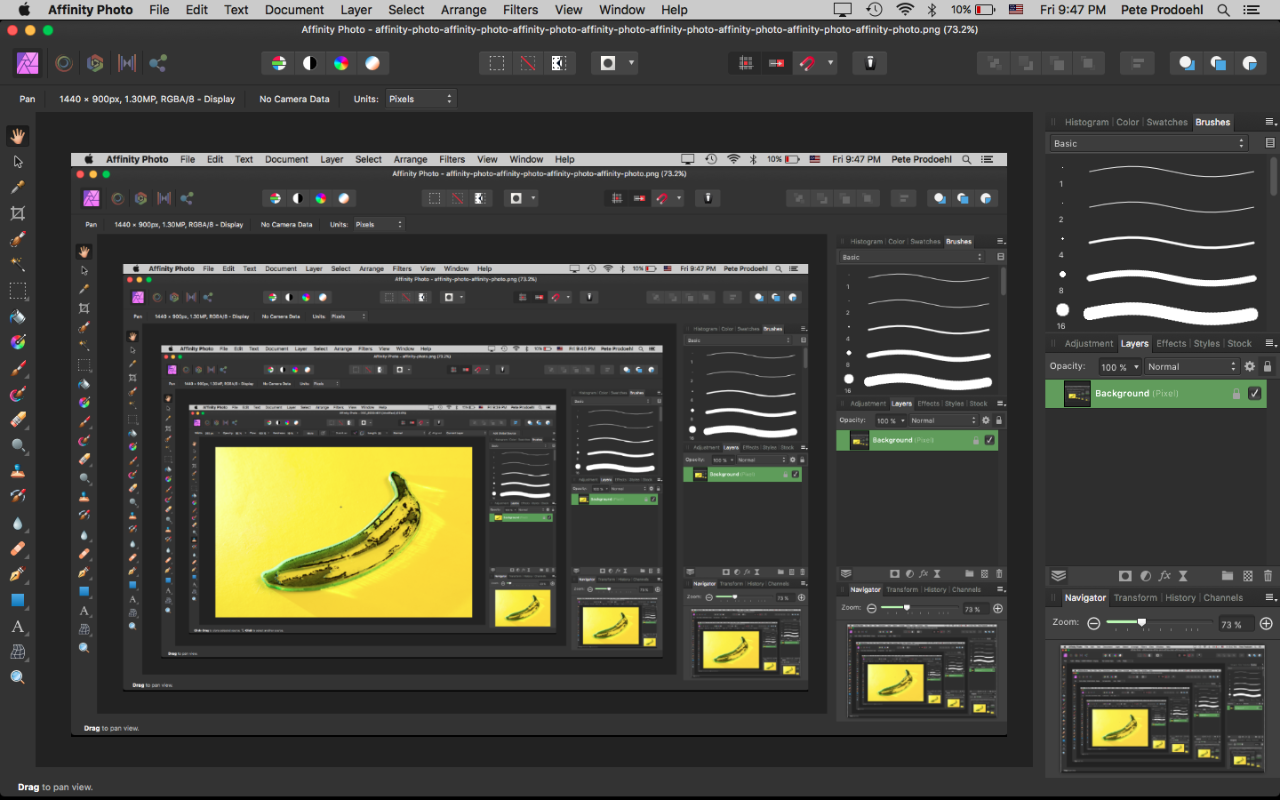Select the Mesh Warp tool
Viewport: 1280px width, 800px height.
click(x=17, y=652)
